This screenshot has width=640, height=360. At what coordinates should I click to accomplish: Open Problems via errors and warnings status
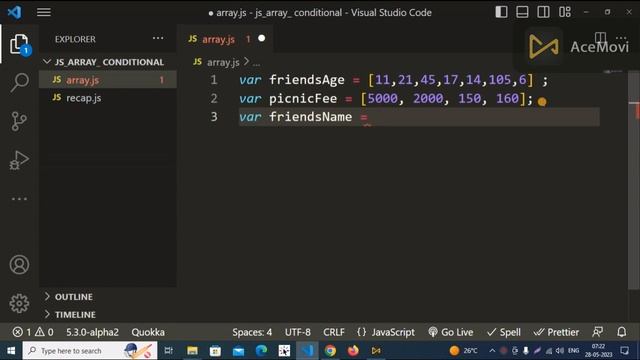coord(33,332)
